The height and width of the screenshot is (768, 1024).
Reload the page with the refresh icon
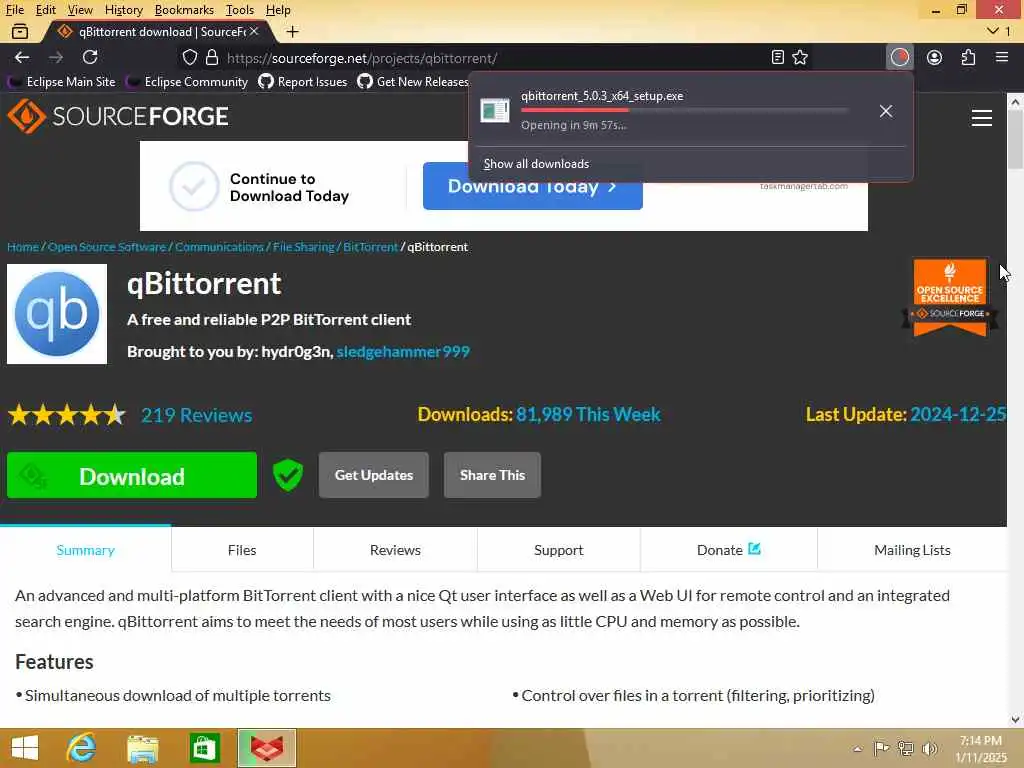click(x=90, y=57)
